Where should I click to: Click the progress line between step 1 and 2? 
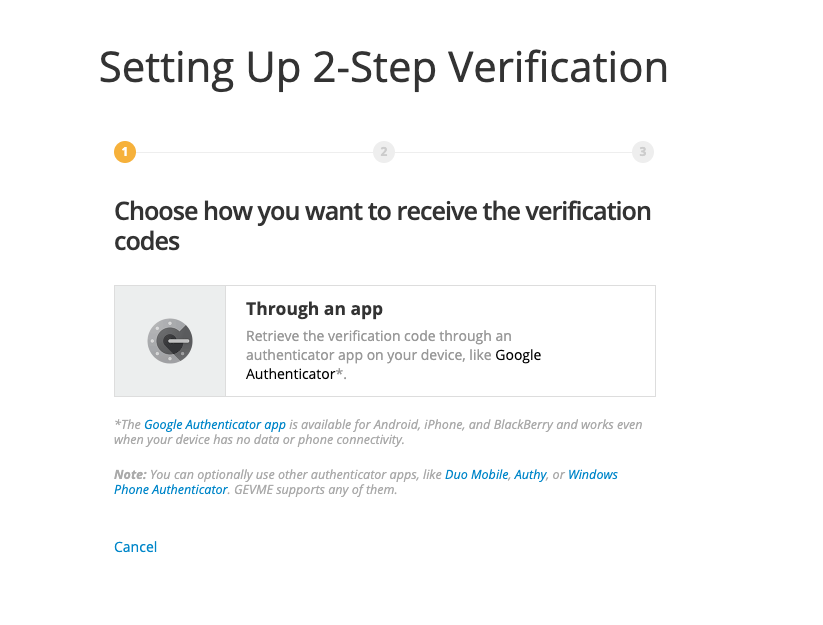click(x=255, y=152)
